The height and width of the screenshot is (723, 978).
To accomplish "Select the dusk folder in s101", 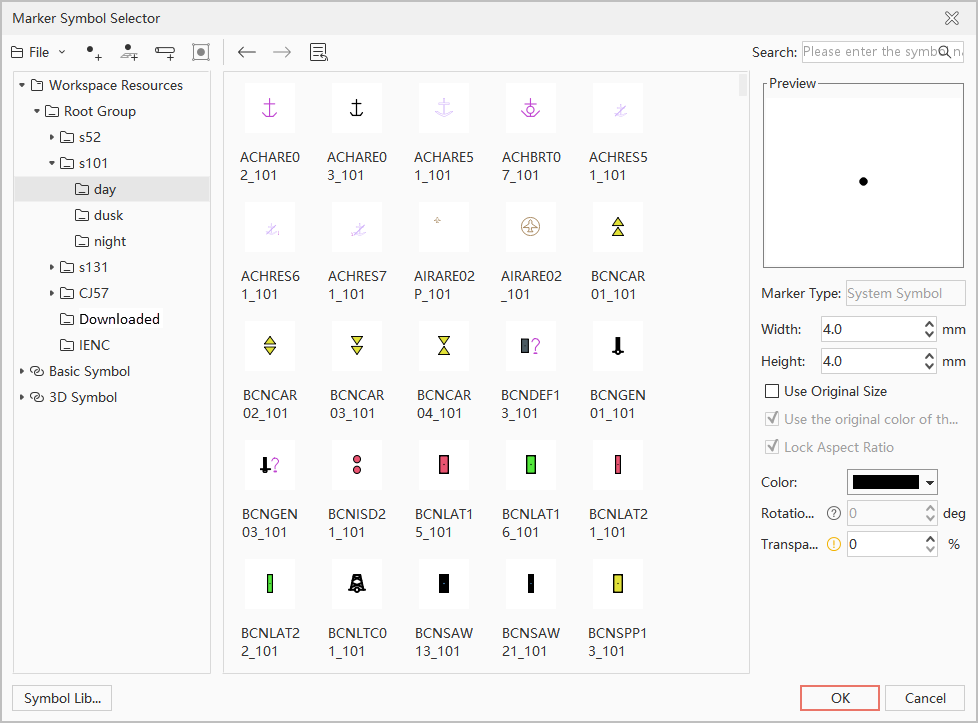I will pyautogui.click(x=108, y=215).
